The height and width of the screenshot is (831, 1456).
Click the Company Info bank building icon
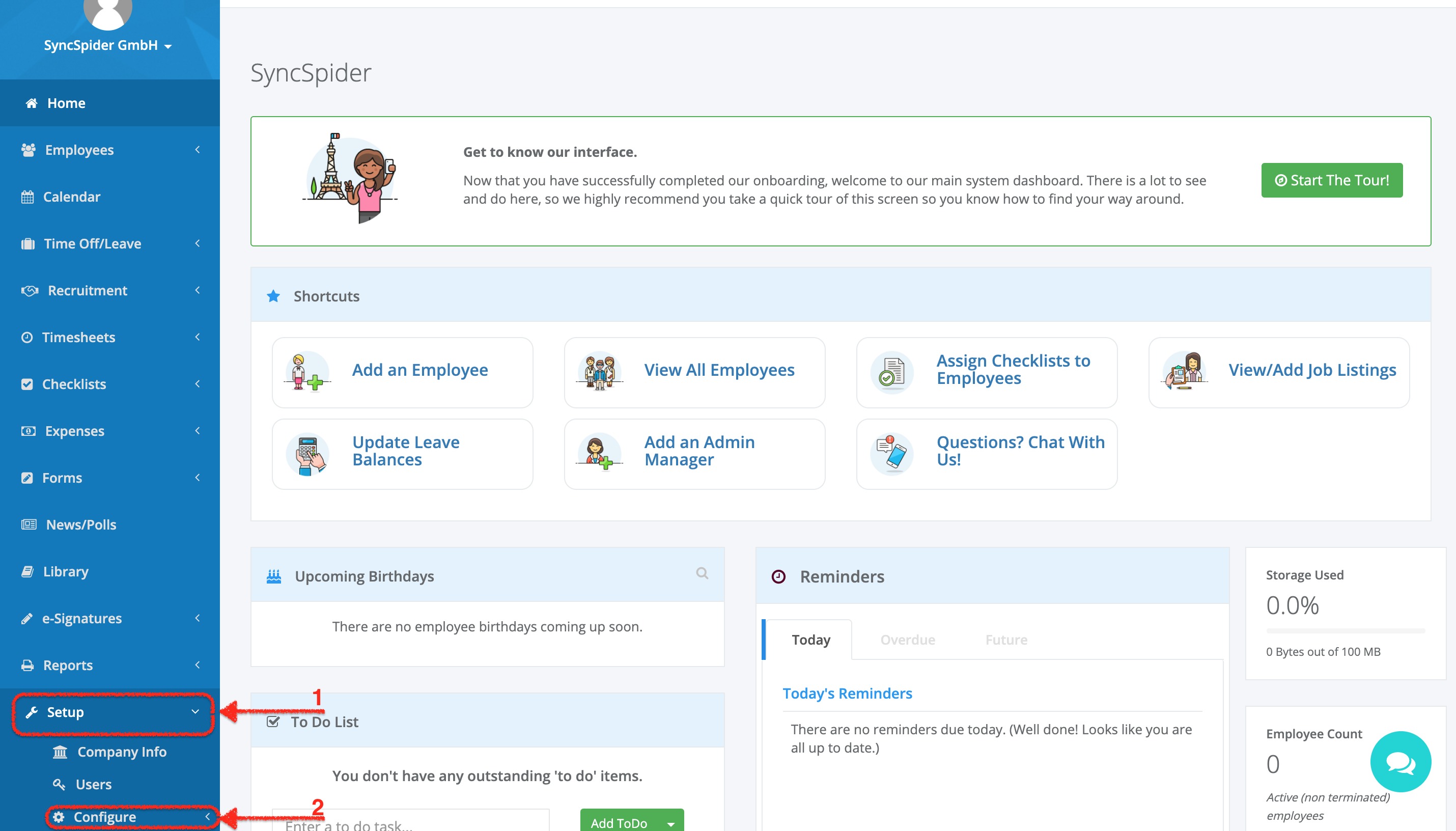pyautogui.click(x=60, y=752)
